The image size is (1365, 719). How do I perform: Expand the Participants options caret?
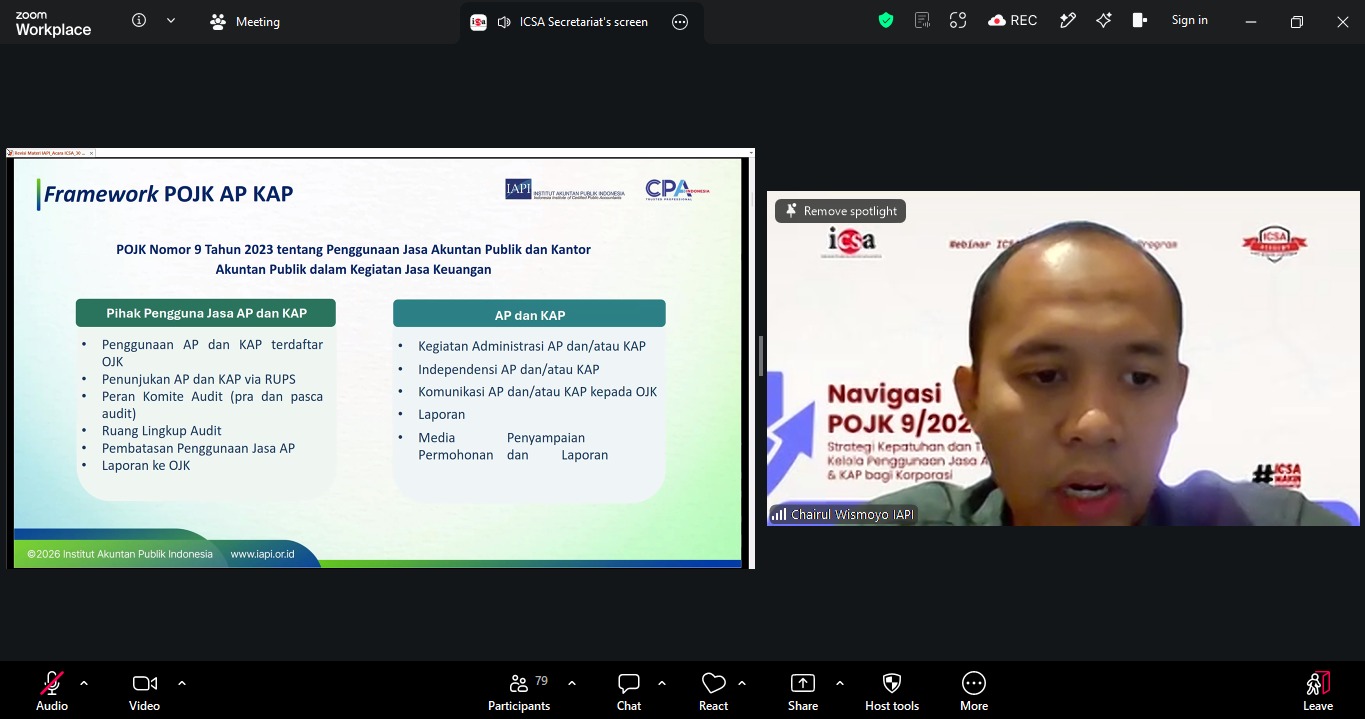pos(572,683)
